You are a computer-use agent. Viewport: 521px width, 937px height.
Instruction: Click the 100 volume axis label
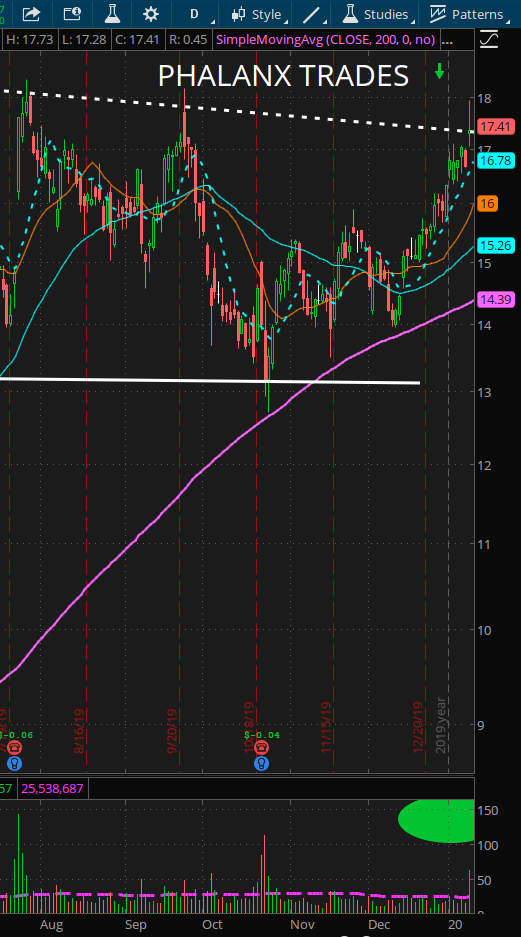pos(488,845)
